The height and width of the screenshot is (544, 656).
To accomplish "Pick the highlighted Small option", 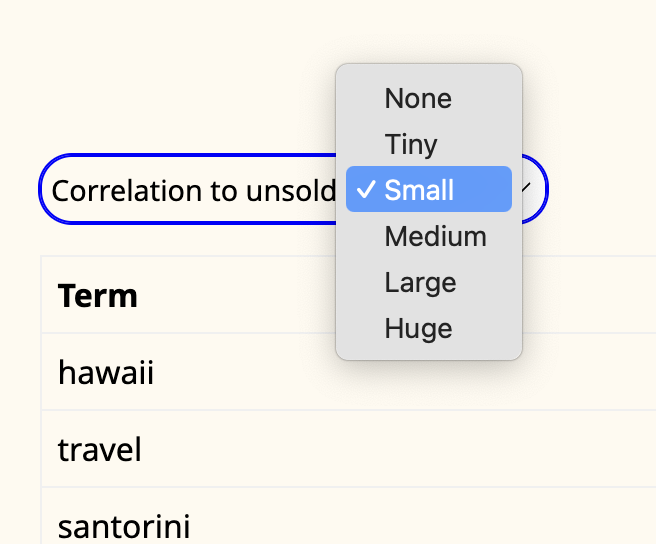I will (x=429, y=189).
